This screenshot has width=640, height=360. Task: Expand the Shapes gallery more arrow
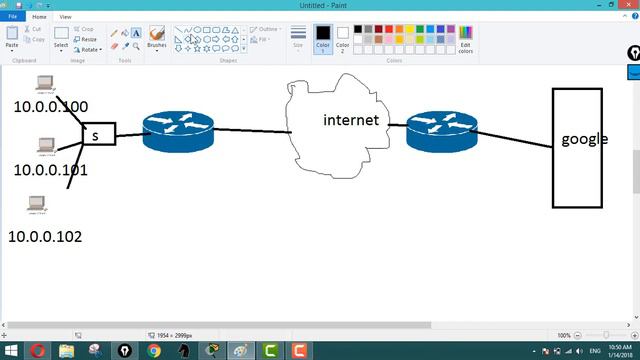244,49
